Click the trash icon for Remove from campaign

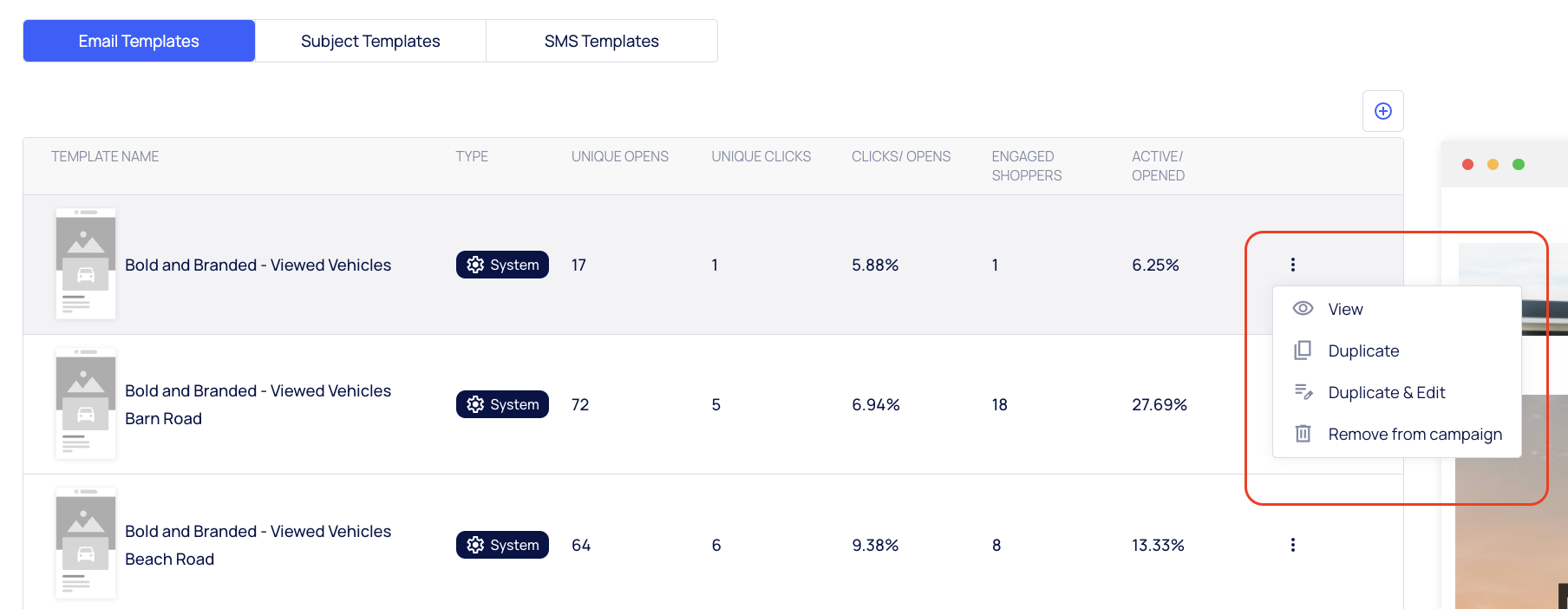click(1303, 434)
